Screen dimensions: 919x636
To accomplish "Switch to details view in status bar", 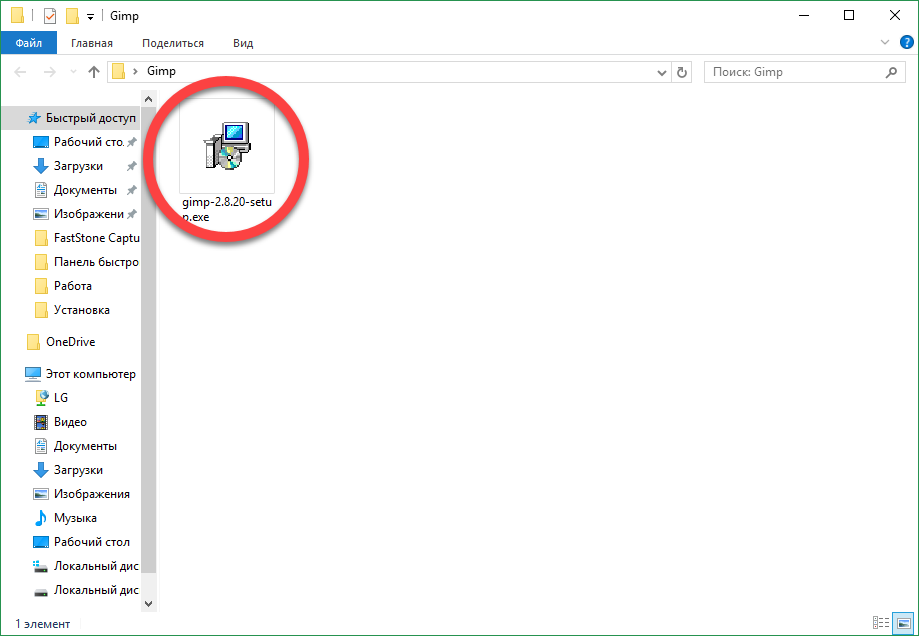I will tap(881, 623).
